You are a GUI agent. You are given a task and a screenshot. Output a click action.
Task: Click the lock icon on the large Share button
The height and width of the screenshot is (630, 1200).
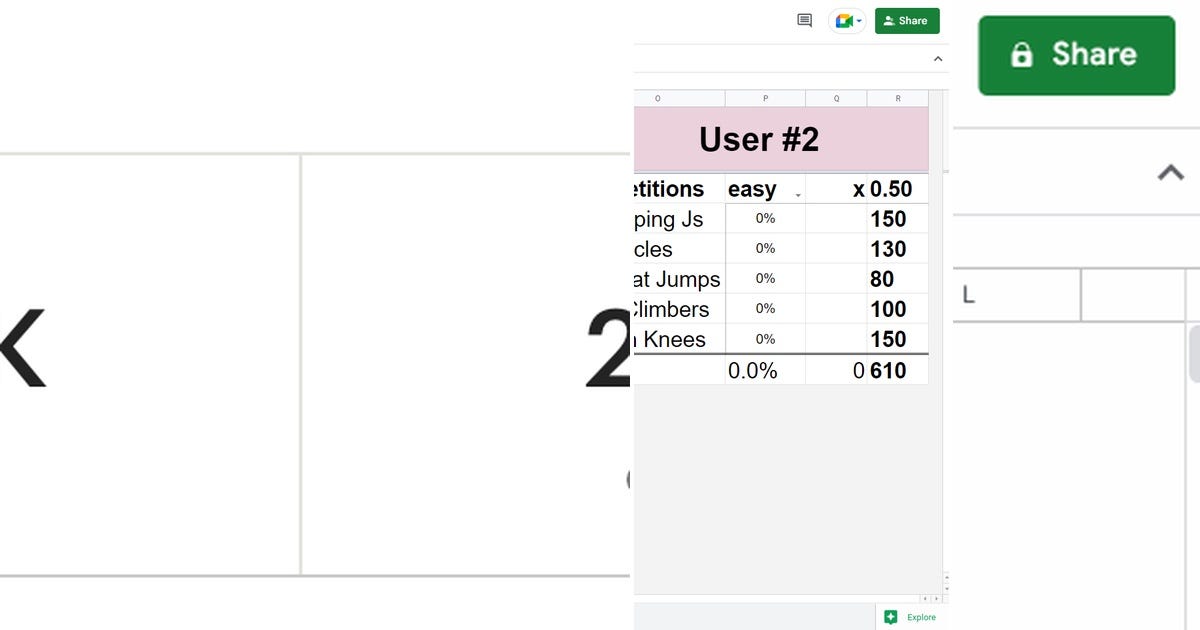[1022, 55]
